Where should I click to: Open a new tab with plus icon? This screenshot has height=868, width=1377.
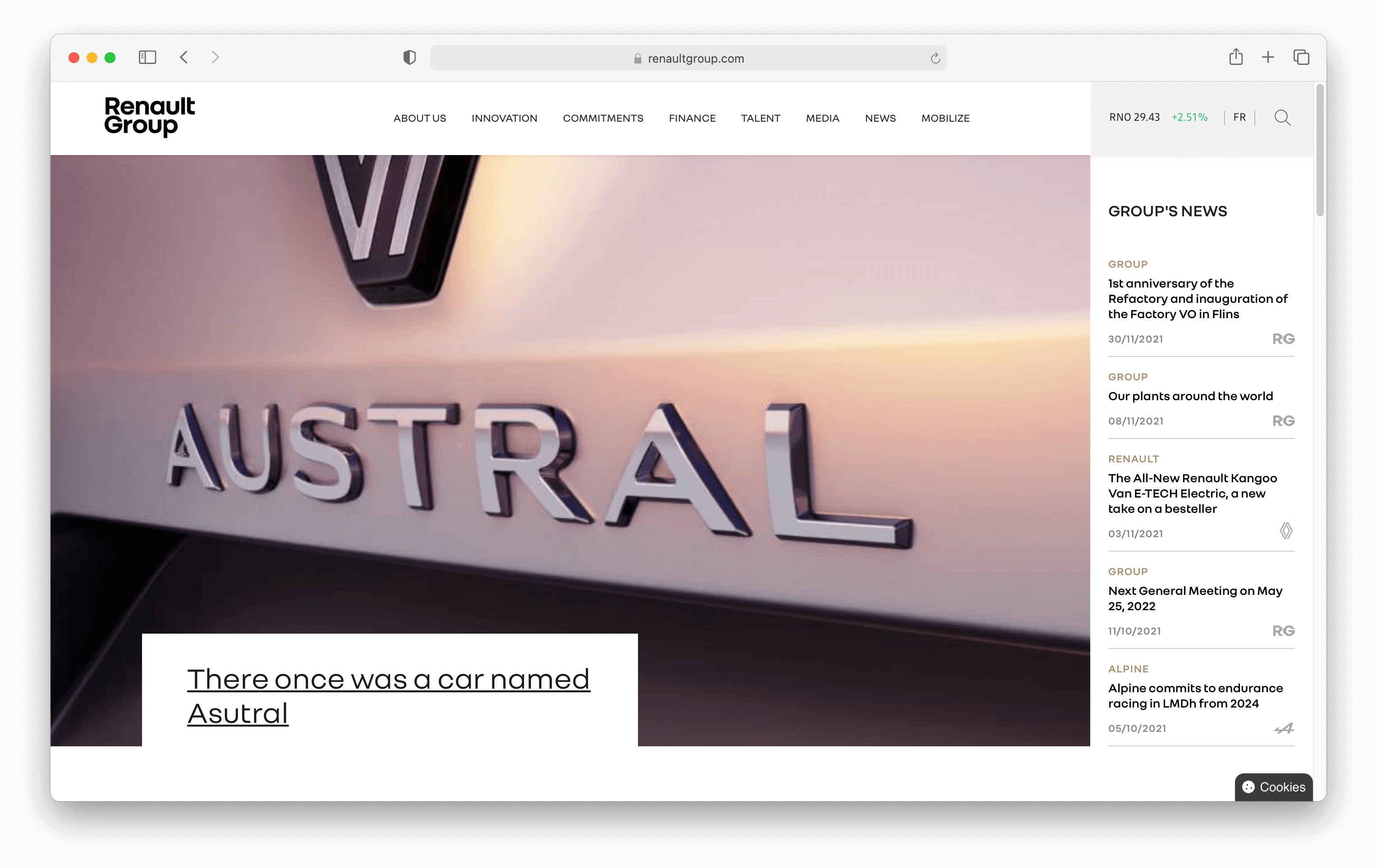(1268, 57)
